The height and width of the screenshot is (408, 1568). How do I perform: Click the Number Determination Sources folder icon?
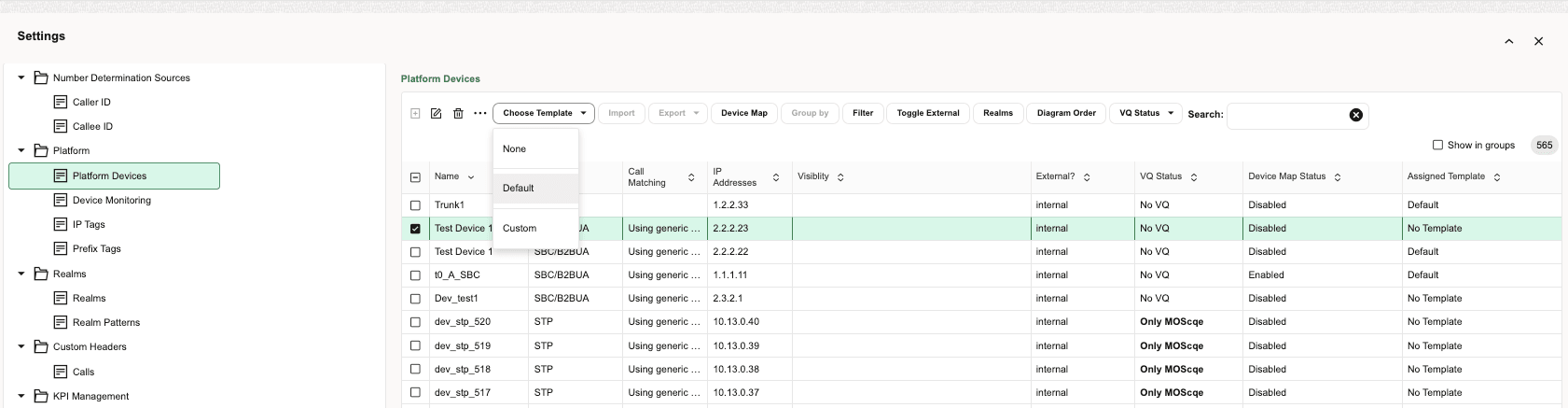coord(41,77)
